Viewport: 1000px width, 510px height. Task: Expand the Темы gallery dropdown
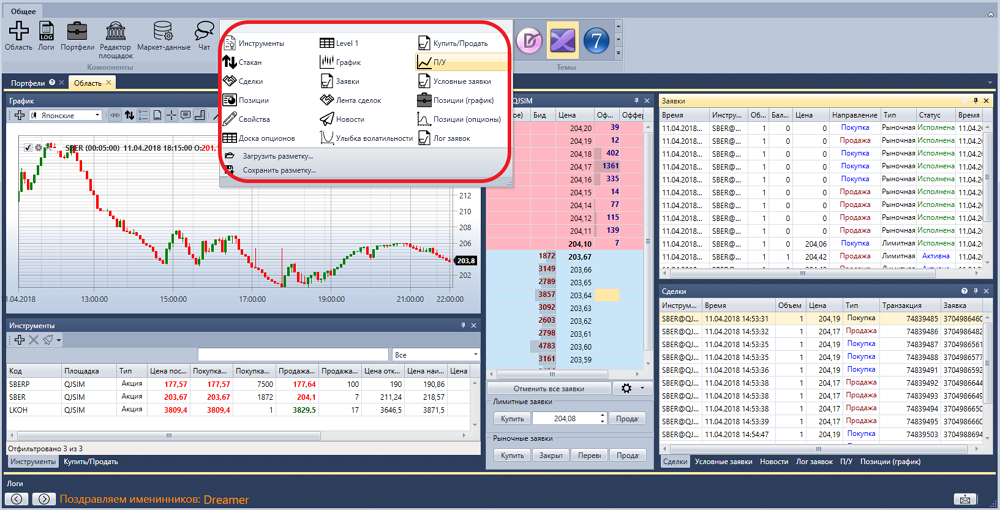click(x=618, y=54)
